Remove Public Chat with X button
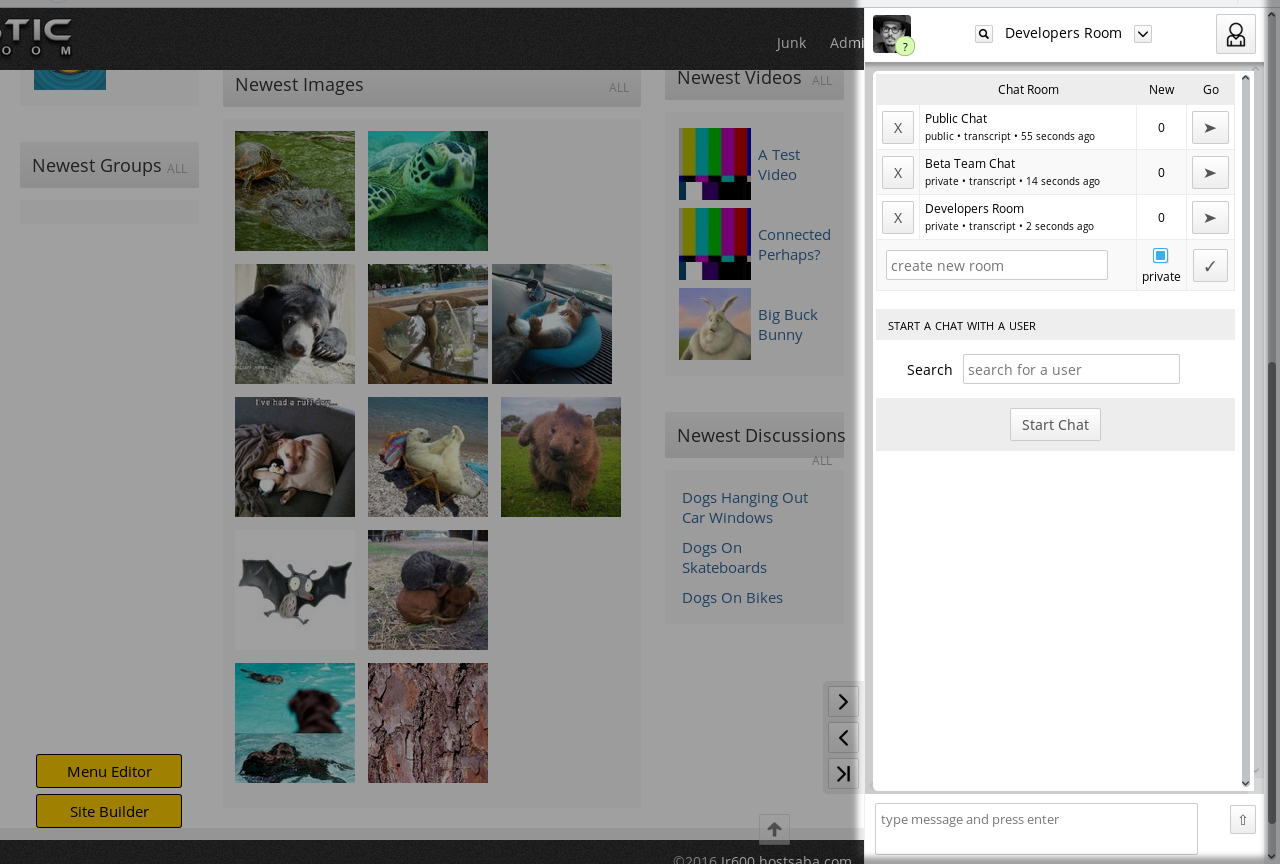Screen dimensions: 1280x864 pyautogui.click(x=897, y=128)
